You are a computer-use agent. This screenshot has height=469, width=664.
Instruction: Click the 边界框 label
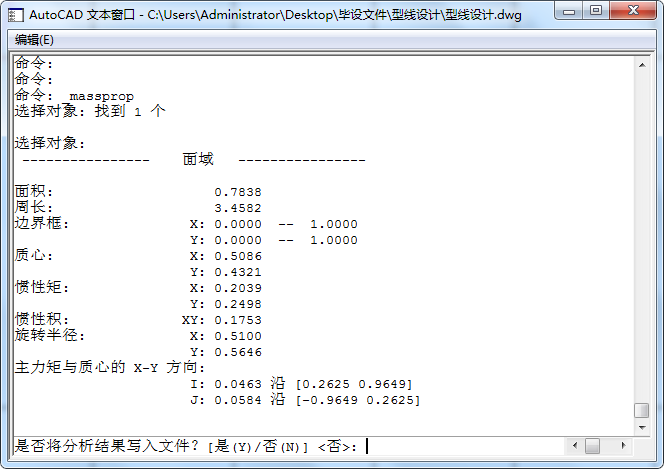tap(42, 223)
